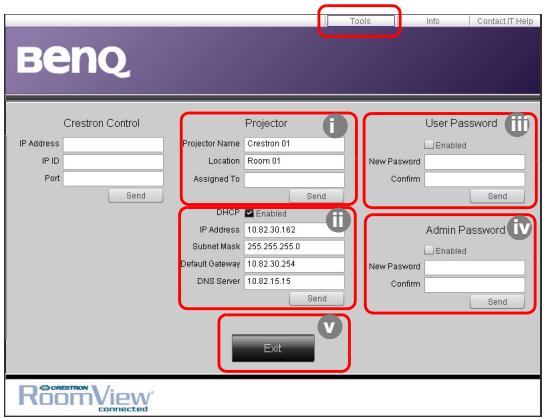Open the Tools tab

click(360, 21)
